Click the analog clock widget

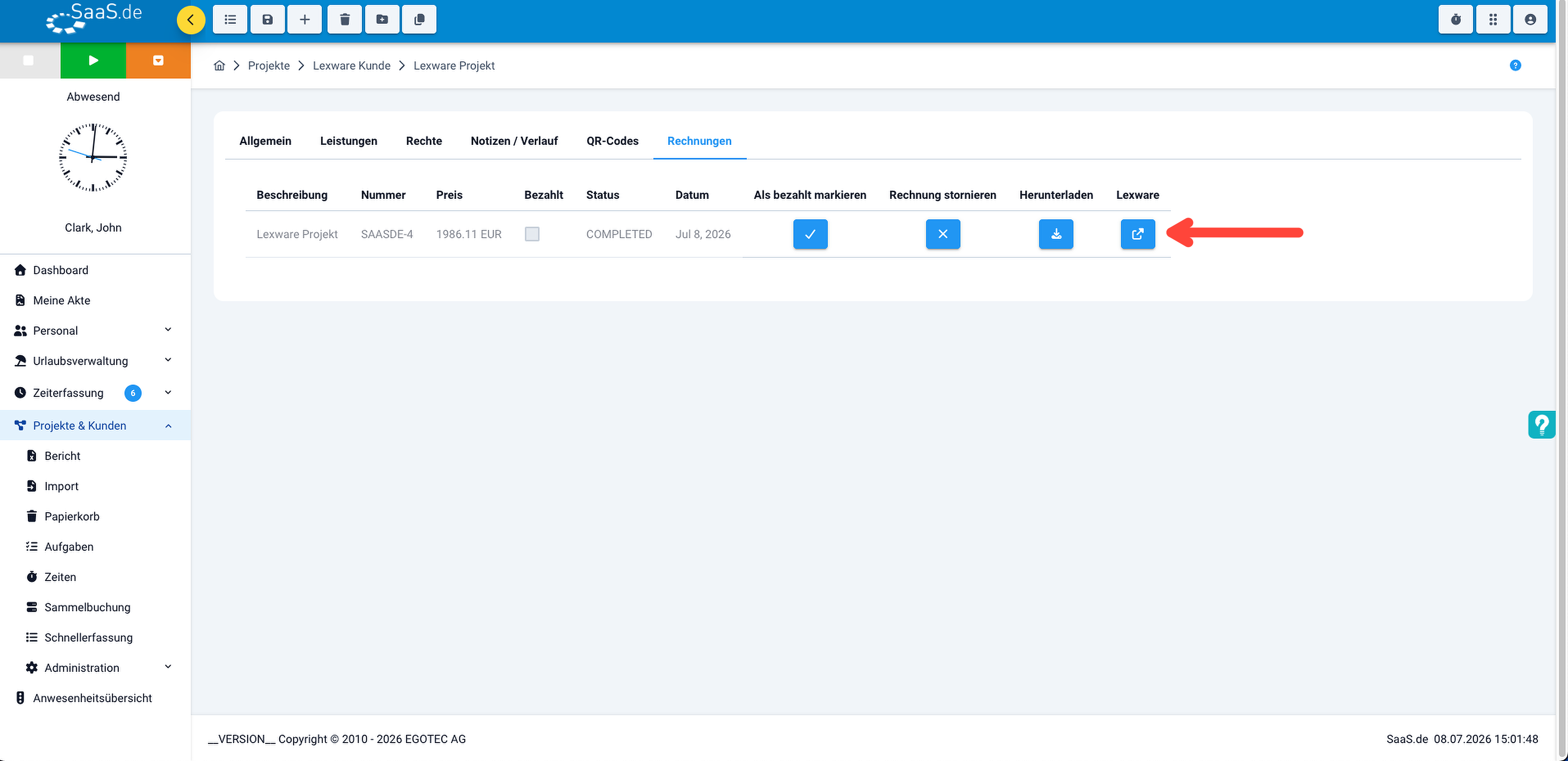coord(93,158)
